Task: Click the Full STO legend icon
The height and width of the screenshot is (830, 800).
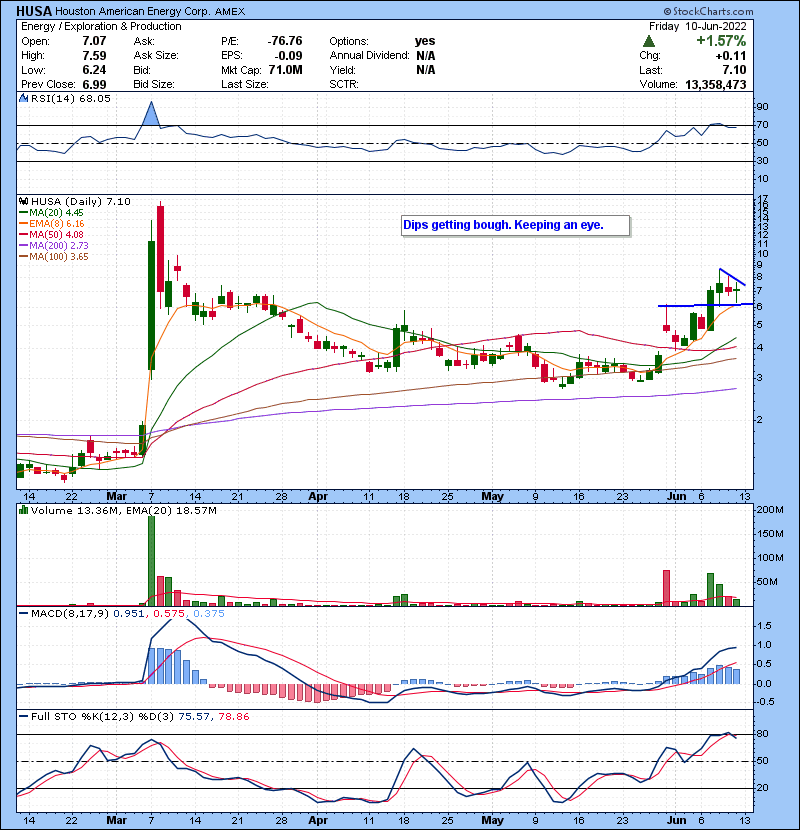Action: pyautogui.click(x=23, y=716)
